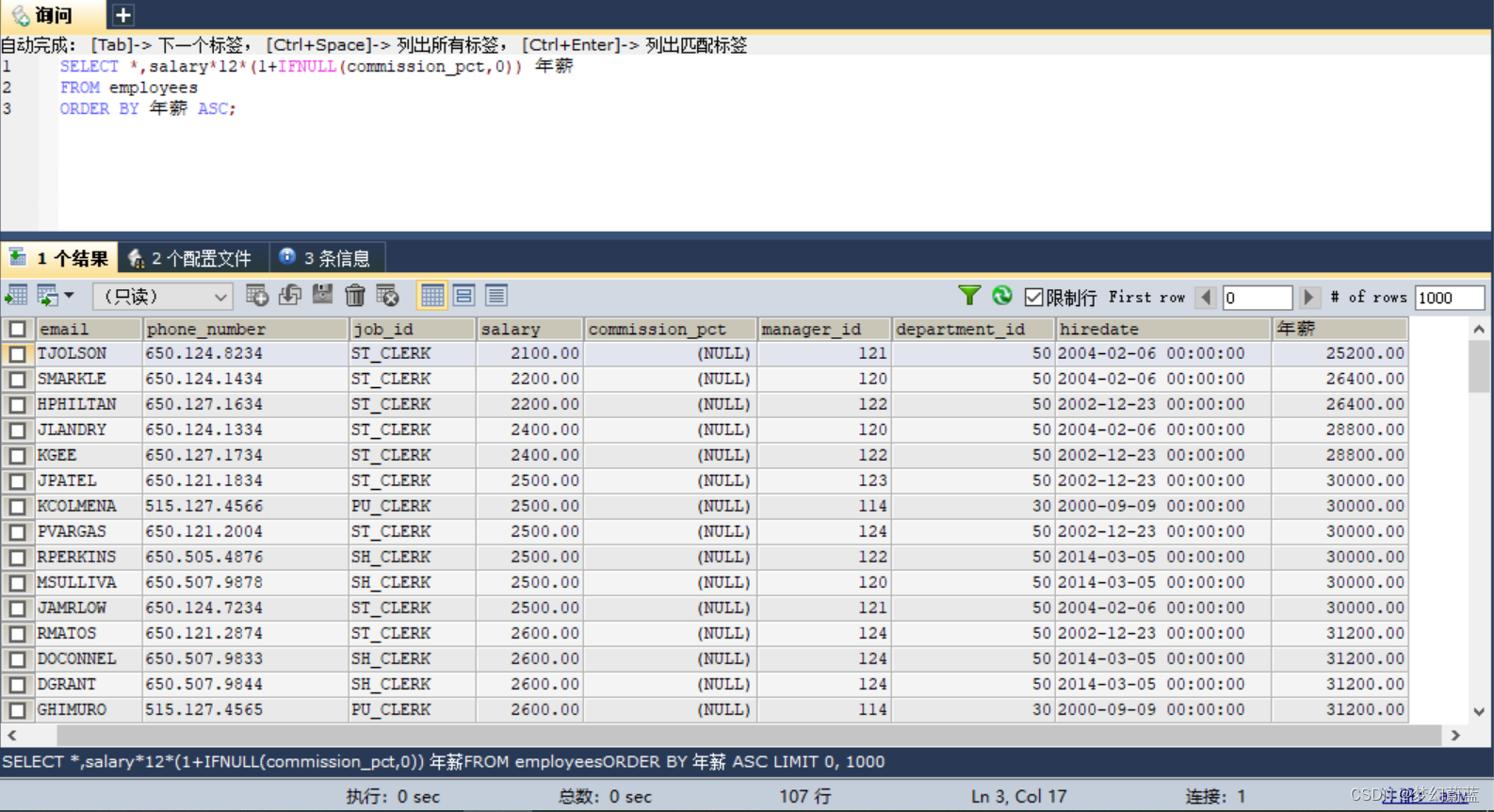The image size is (1494, 812).
Task: Select cell 650.124.8234 in TJOLSON row
Action: click(x=246, y=354)
